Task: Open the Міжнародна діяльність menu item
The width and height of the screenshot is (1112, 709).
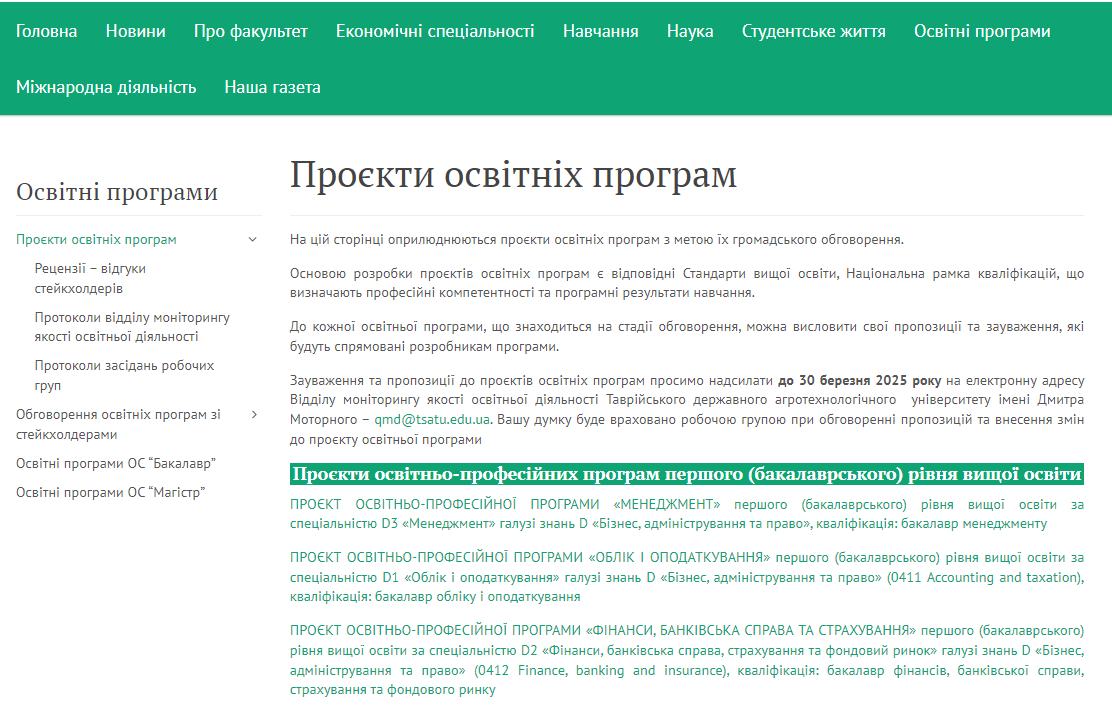Action: tap(106, 87)
